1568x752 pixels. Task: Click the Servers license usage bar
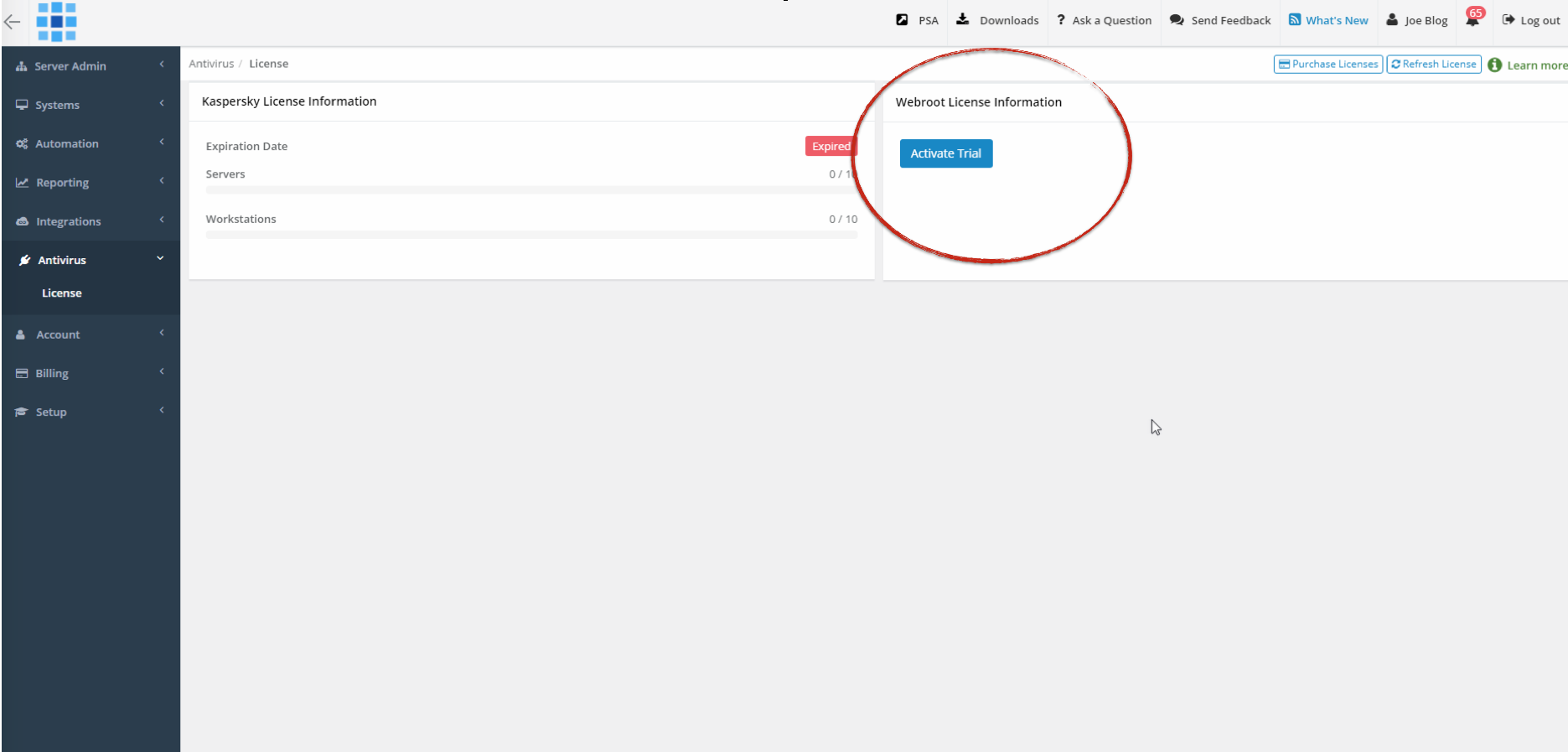point(531,189)
